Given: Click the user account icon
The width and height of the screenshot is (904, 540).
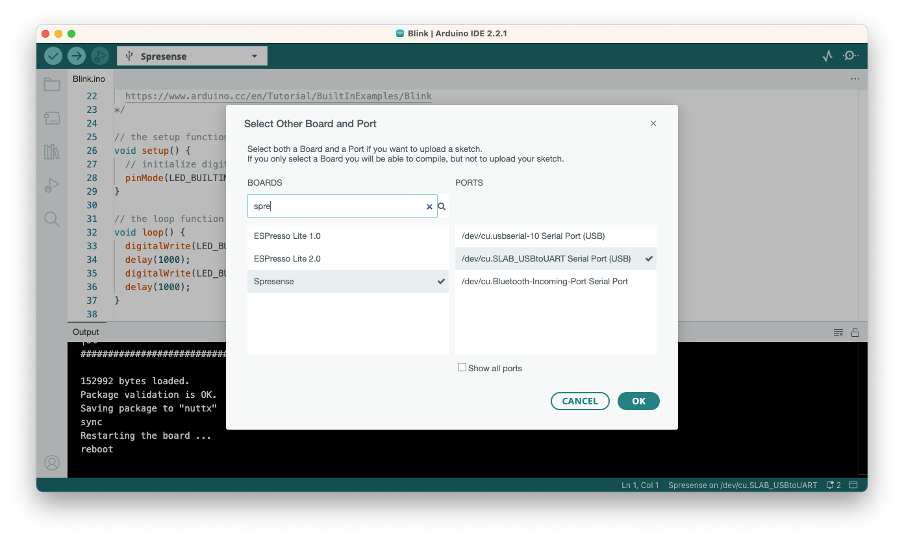Looking at the screenshot, I should [52, 463].
